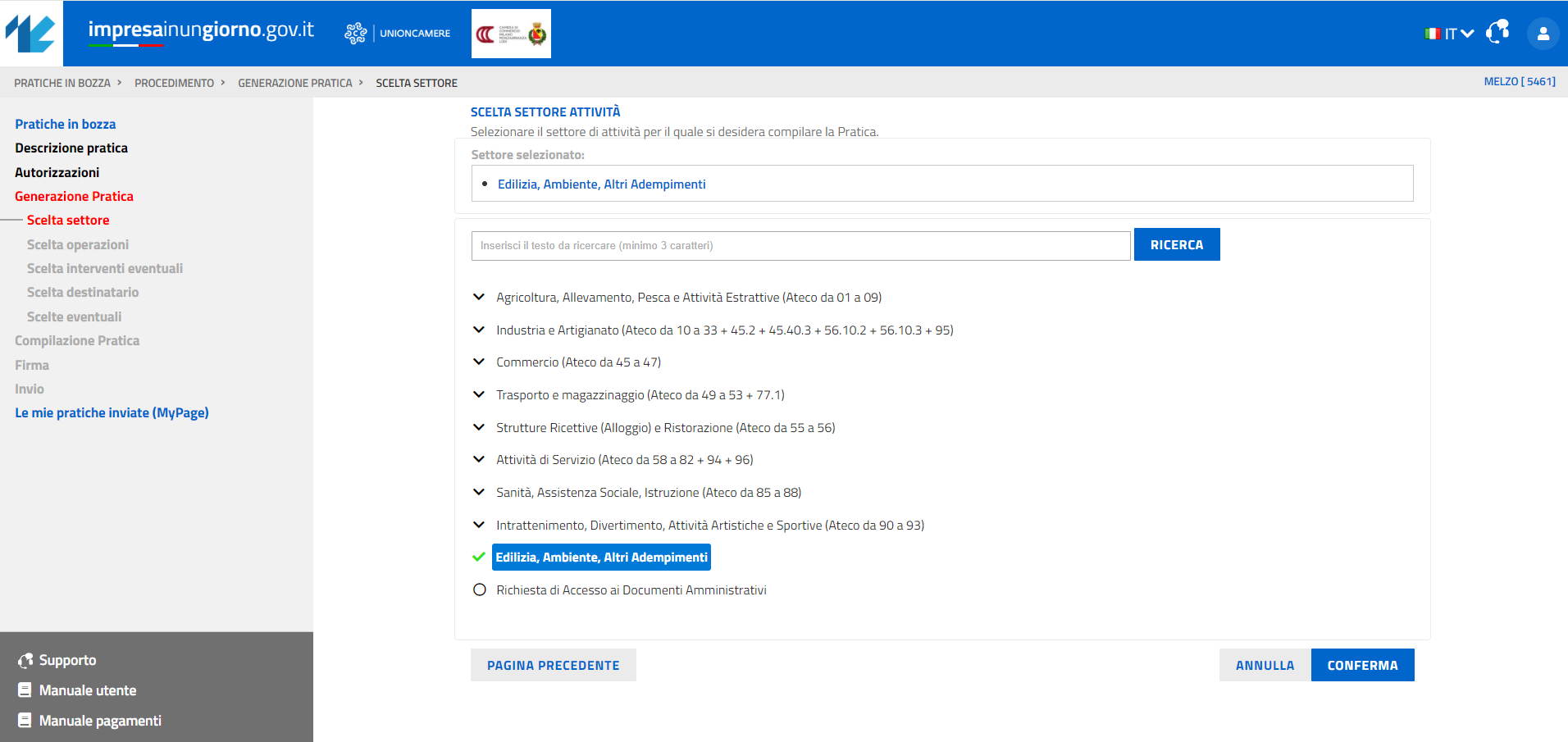The height and width of the screenshot is (742, 1568).
Task: Go to Pratiche in bozza breadcrumb
Action: tap(62, 83)
